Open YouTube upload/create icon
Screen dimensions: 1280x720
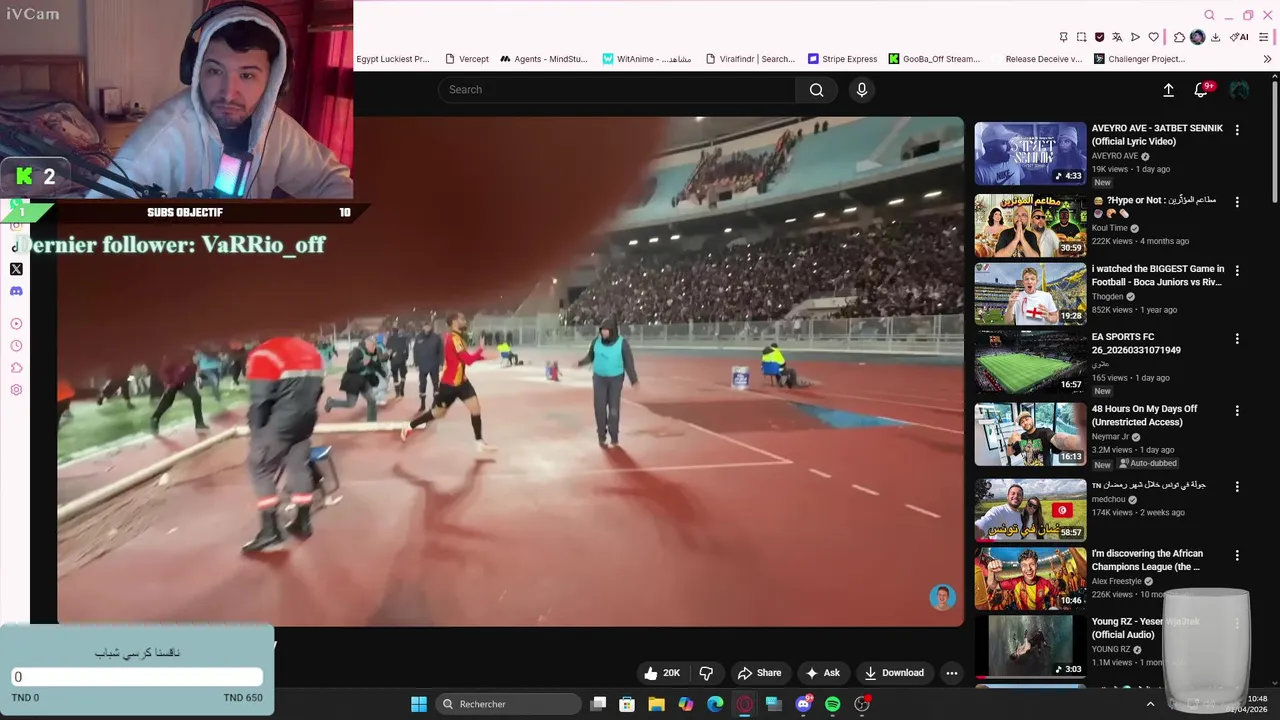(x=1168, y=90)
